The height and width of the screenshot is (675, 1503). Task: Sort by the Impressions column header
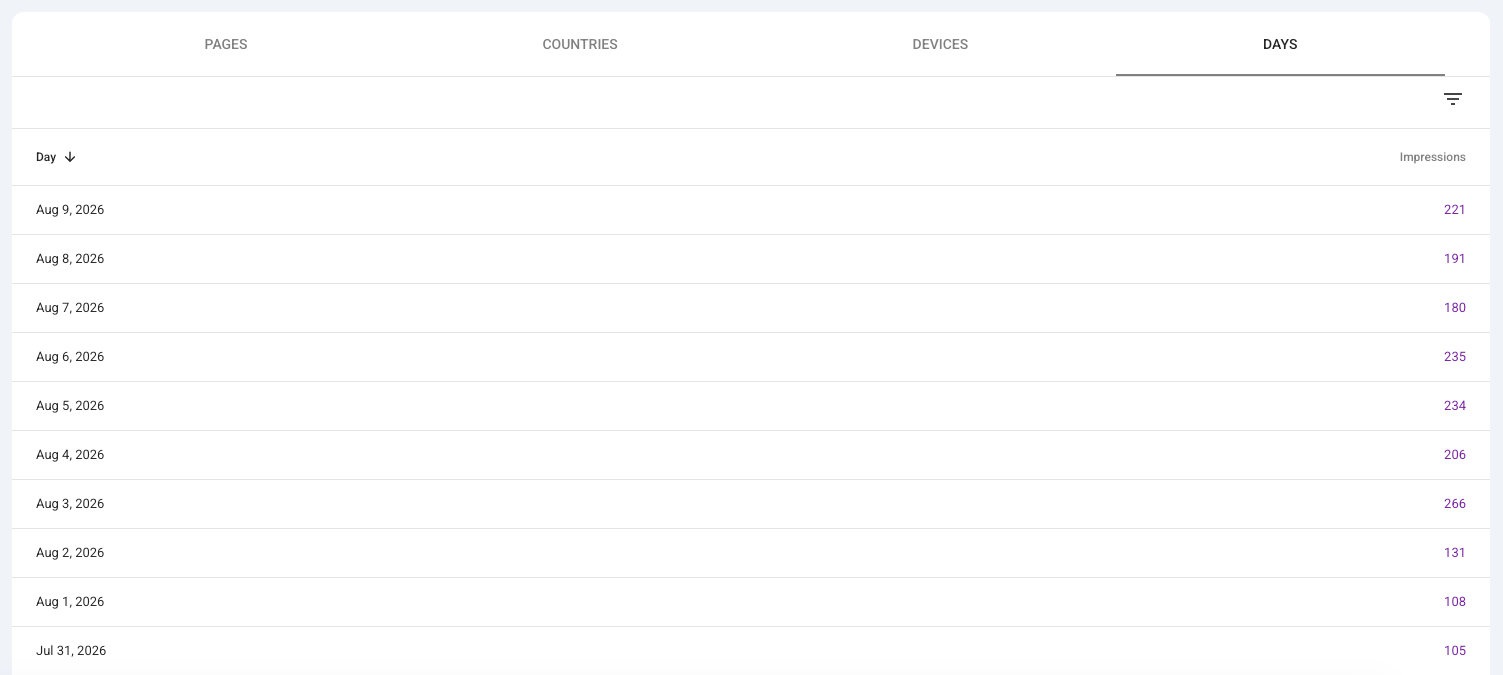click(x=1432, y=157)
